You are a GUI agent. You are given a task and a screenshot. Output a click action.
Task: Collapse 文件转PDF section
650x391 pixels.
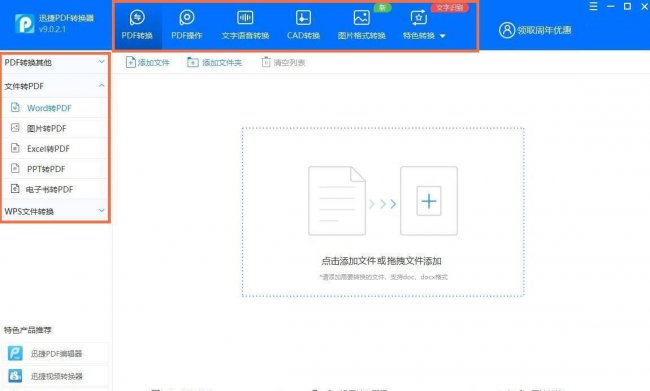click(x=55, y=86)
